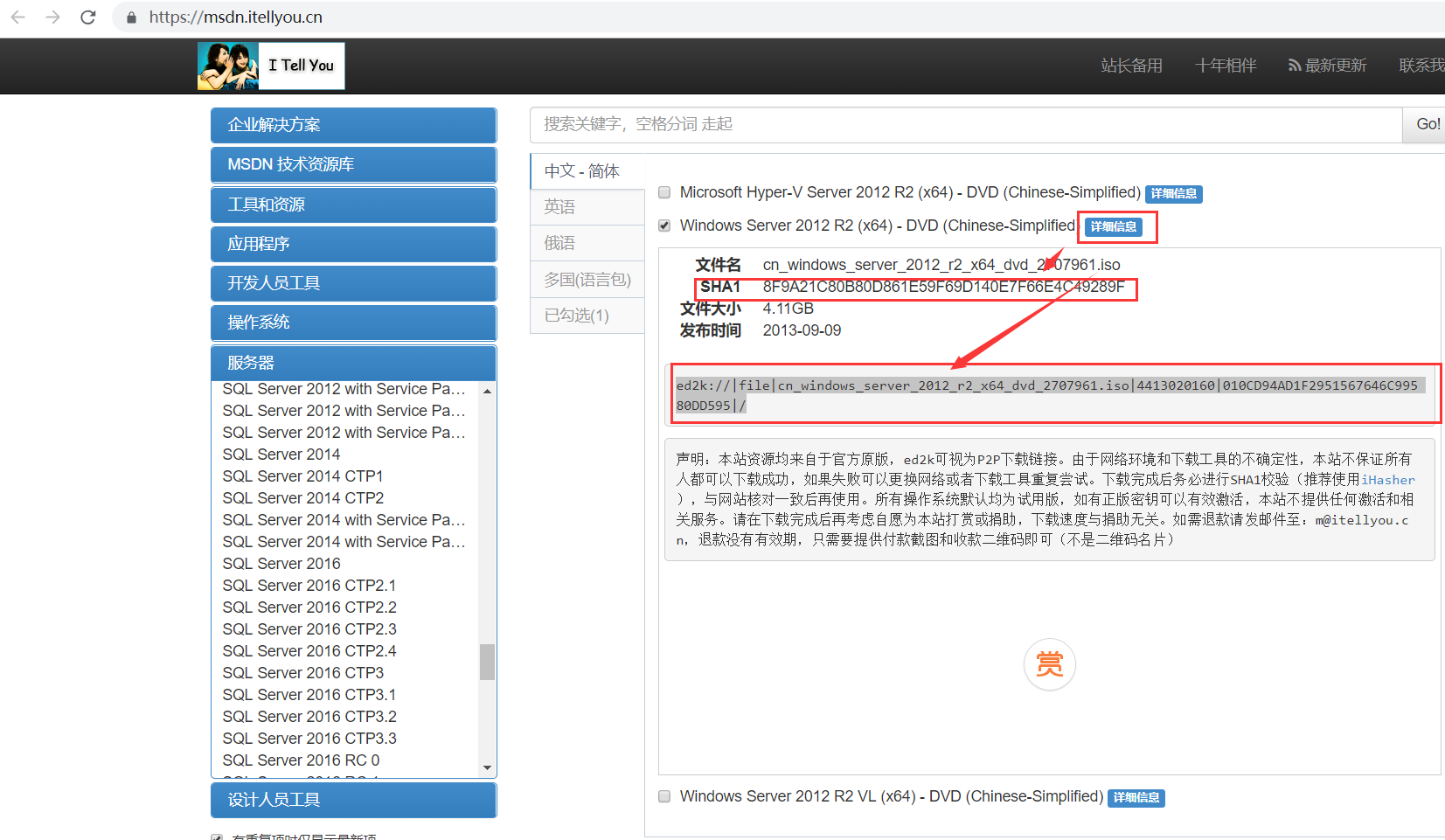This screenshot has height=840, width=1445.
Task: Click the iHasher link in the notice
Action: (x=1387, y=480)
